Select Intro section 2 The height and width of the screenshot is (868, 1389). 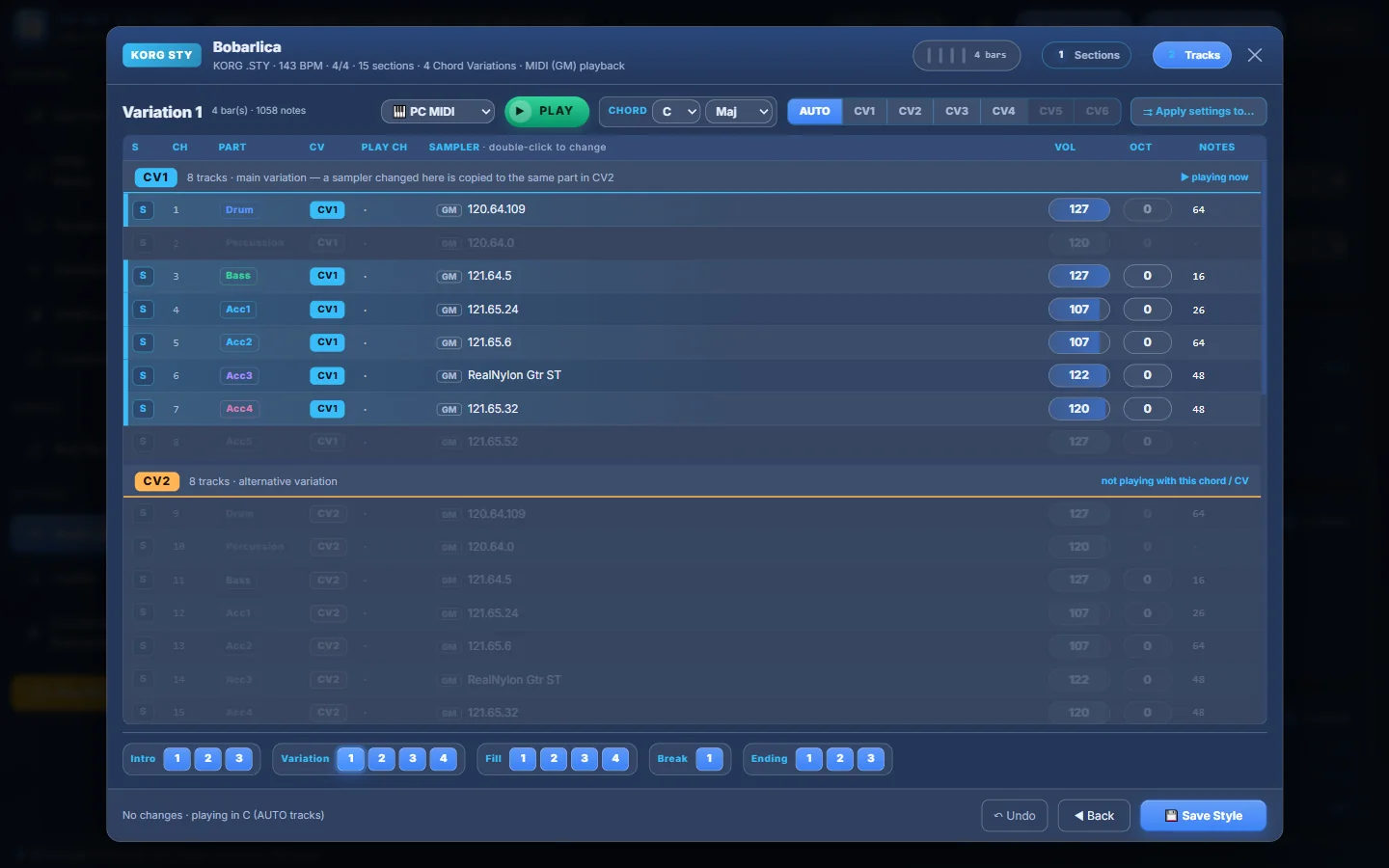point(208,759)
